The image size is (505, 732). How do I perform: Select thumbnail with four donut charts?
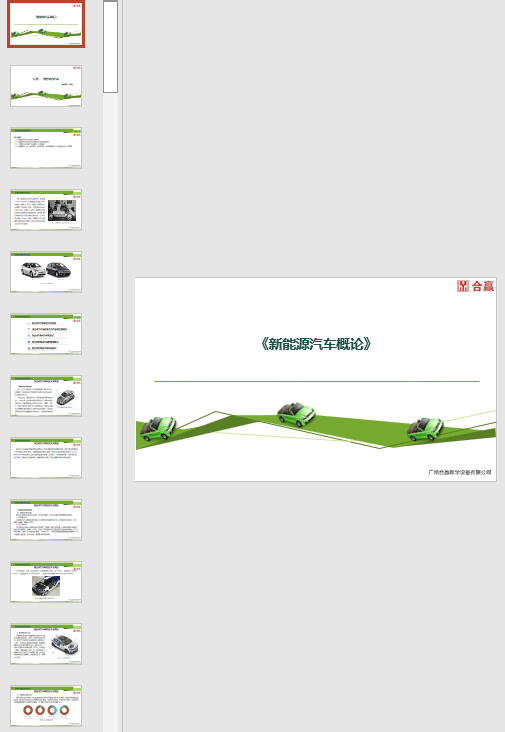[x=46, y=707]
